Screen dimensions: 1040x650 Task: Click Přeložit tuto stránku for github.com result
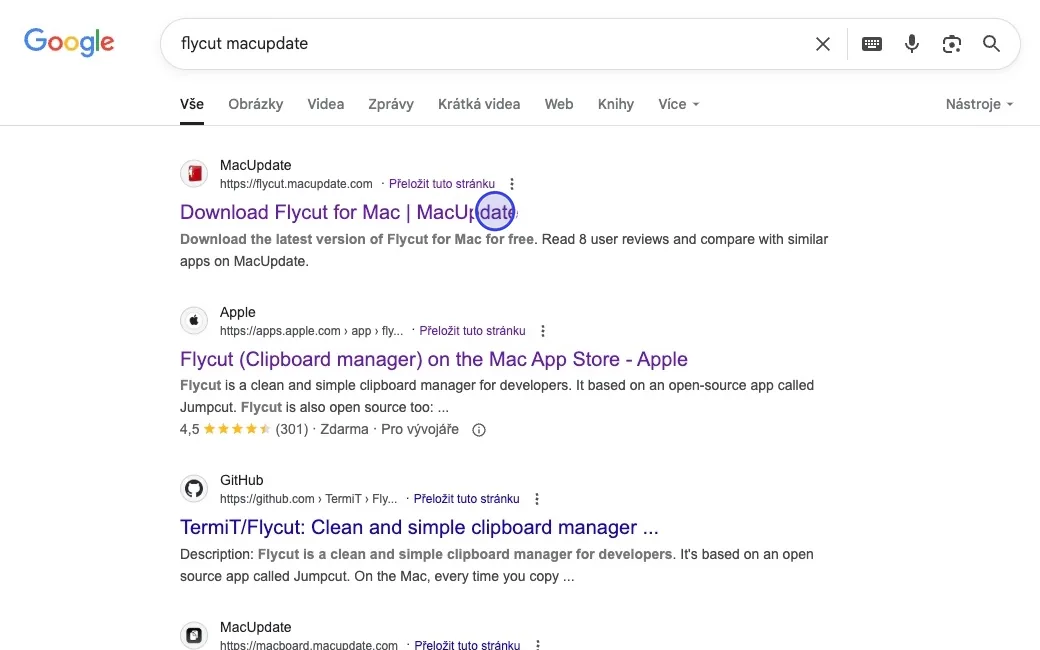pos(466,499)
